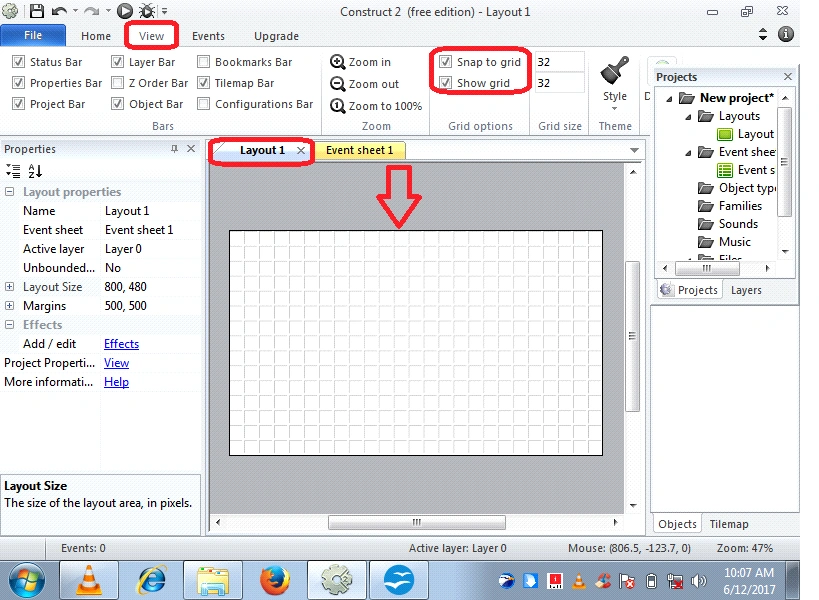
Task: Open the Upgrade ribbon tab
Action: pyautogui.click(x=276, y=36)
